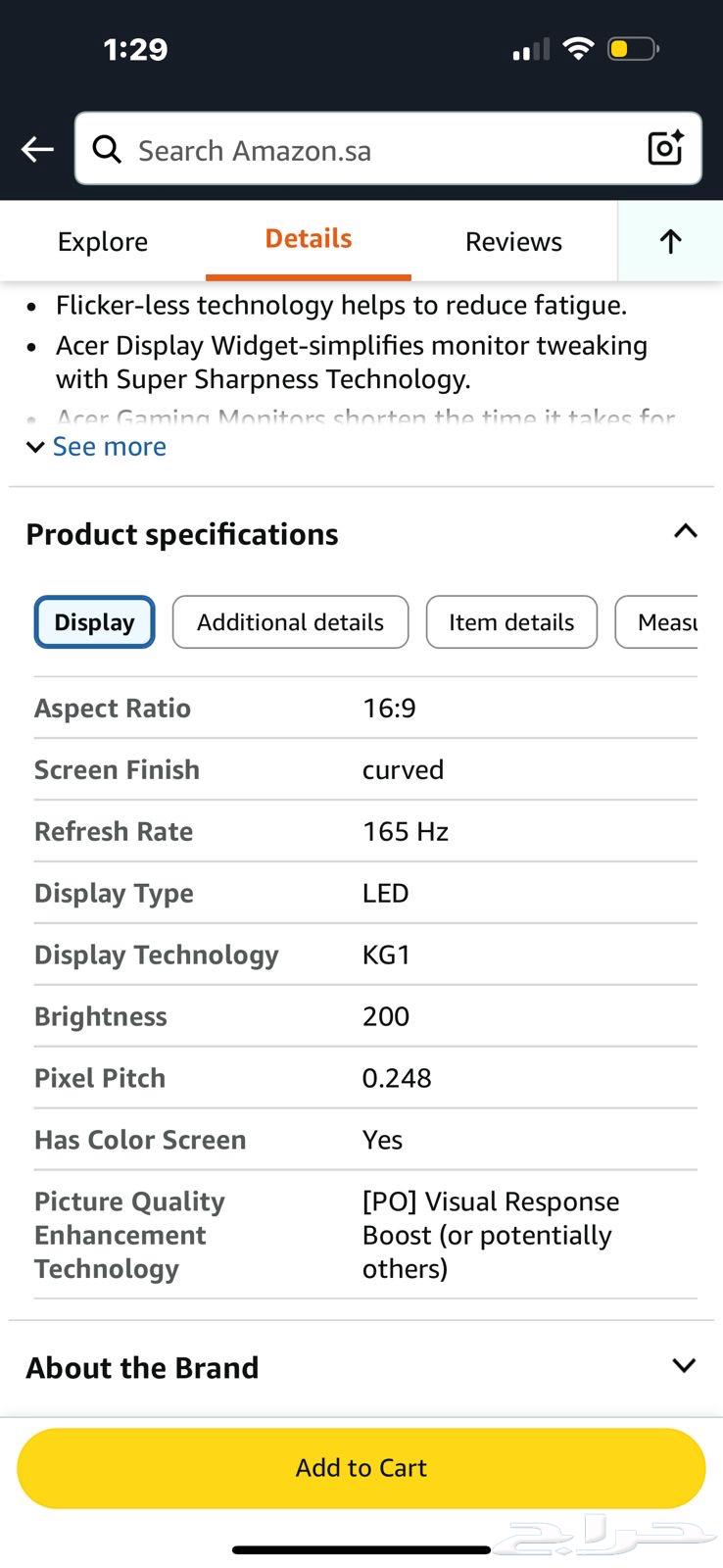The width and height of the screenshot is (723, 1568).
Task: Open the Wi-Fi status indicator
Action: point(579,48)
